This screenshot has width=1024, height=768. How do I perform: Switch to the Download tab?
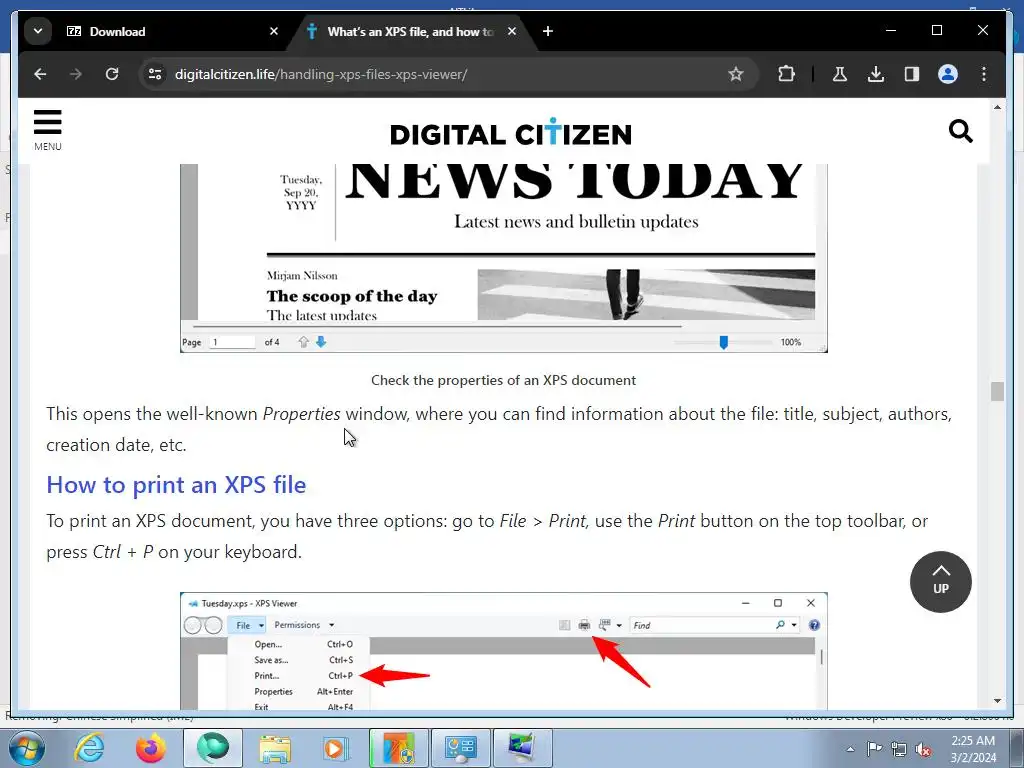(172, 31)
